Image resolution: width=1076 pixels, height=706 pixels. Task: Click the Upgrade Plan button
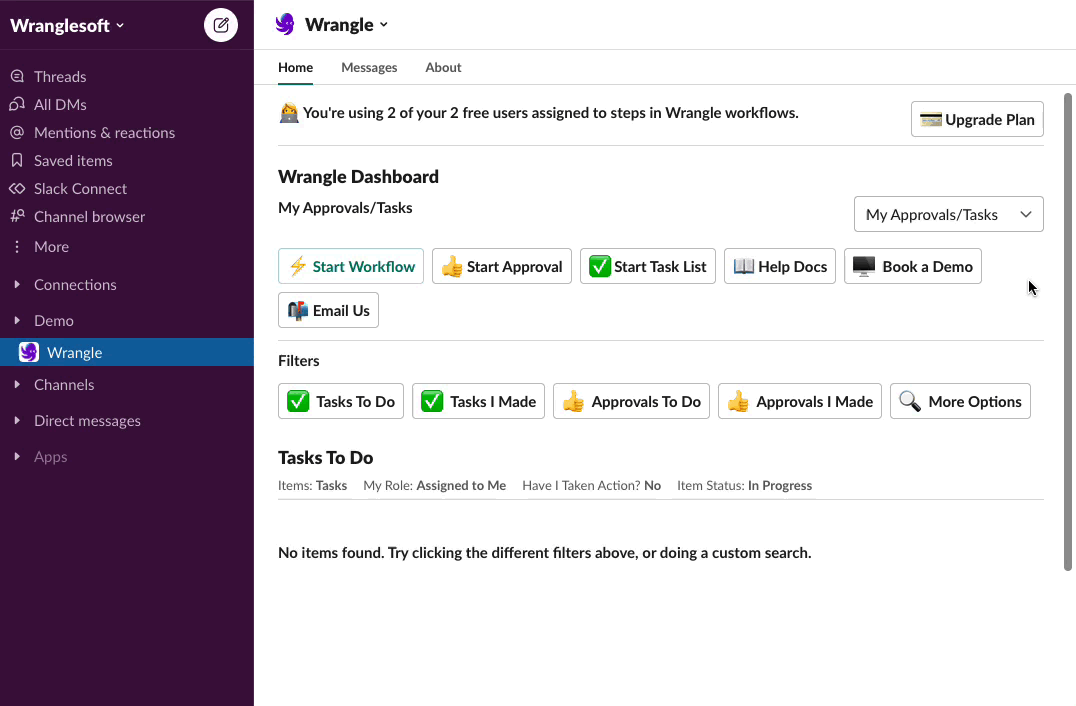pos(977,119)
